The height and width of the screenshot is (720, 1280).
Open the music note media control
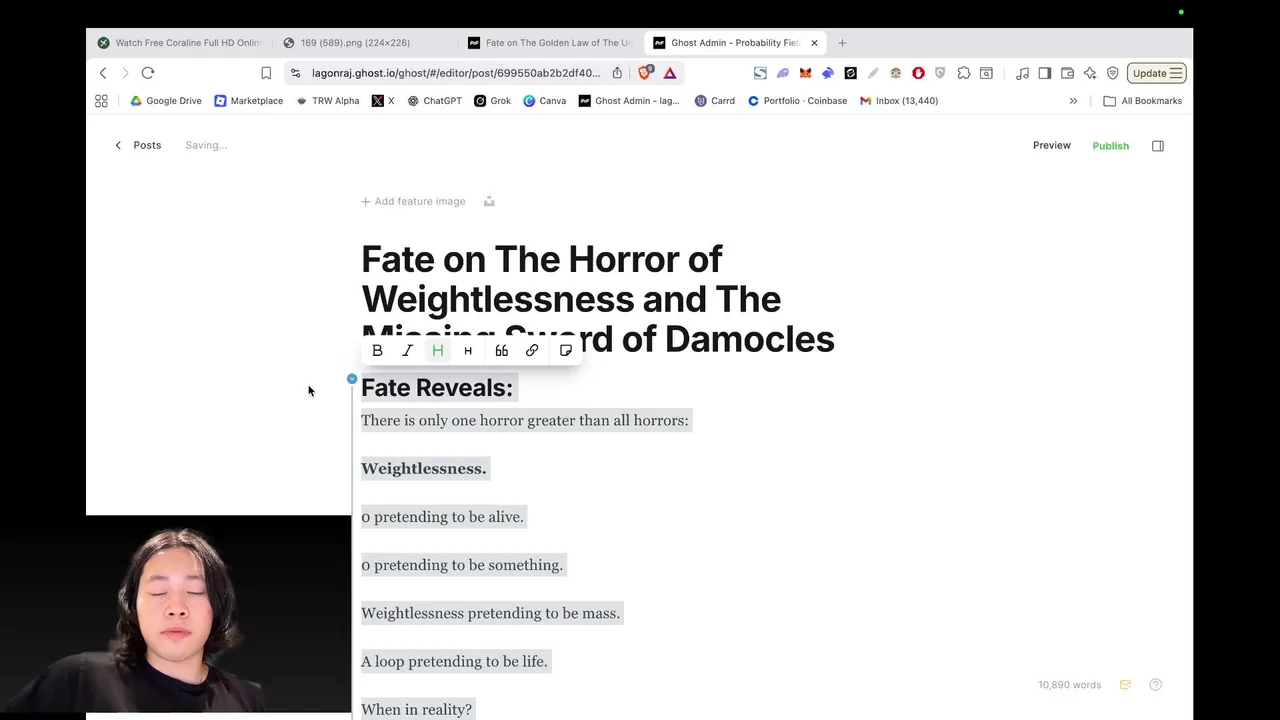[1022, 73]
